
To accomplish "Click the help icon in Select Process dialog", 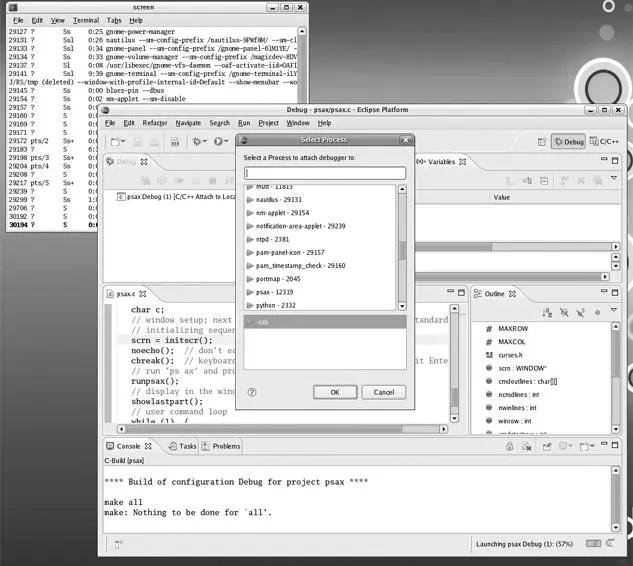I will [252, 392].
